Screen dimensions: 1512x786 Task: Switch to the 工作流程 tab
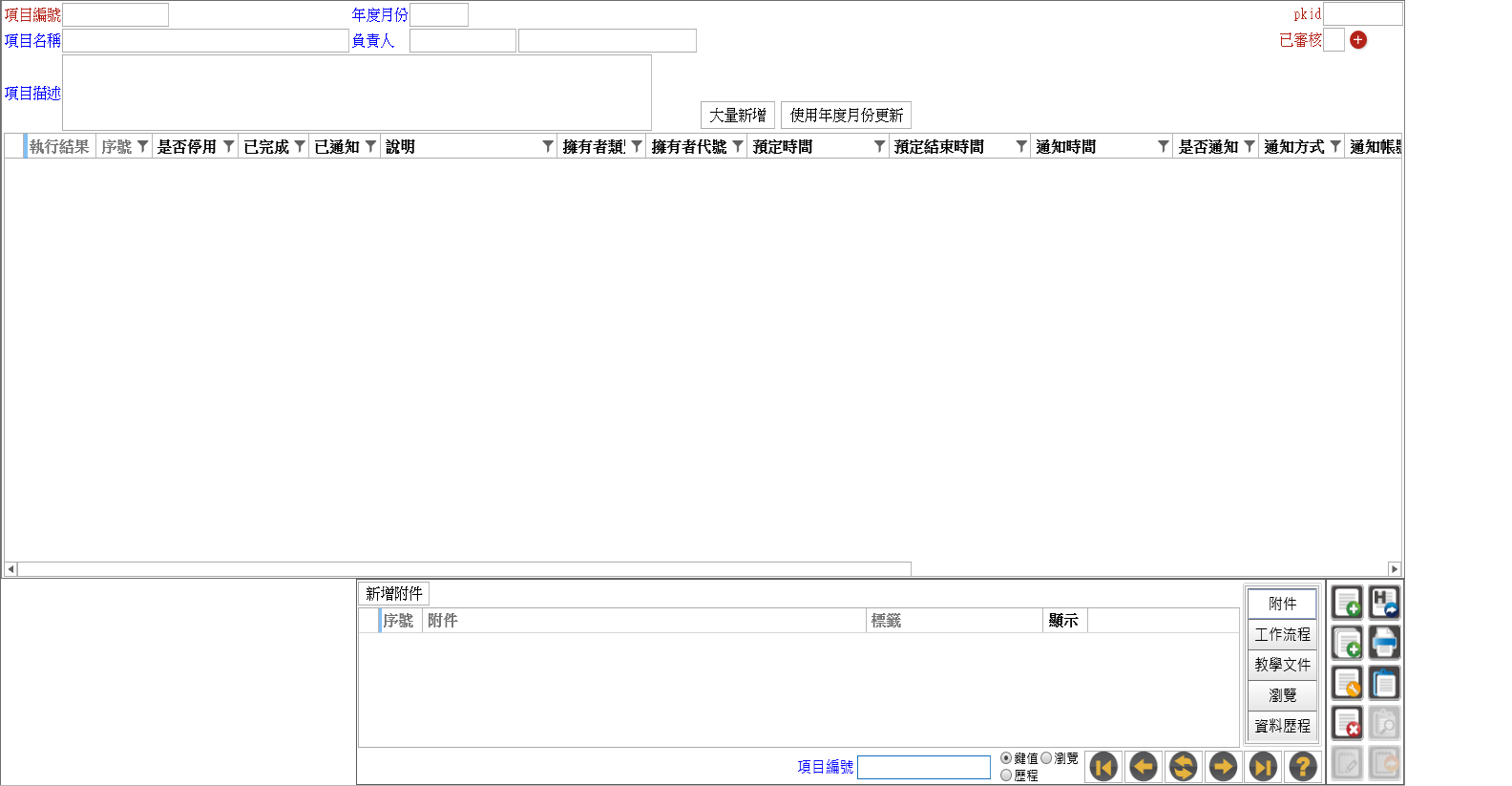click(x=1282, y=634)
